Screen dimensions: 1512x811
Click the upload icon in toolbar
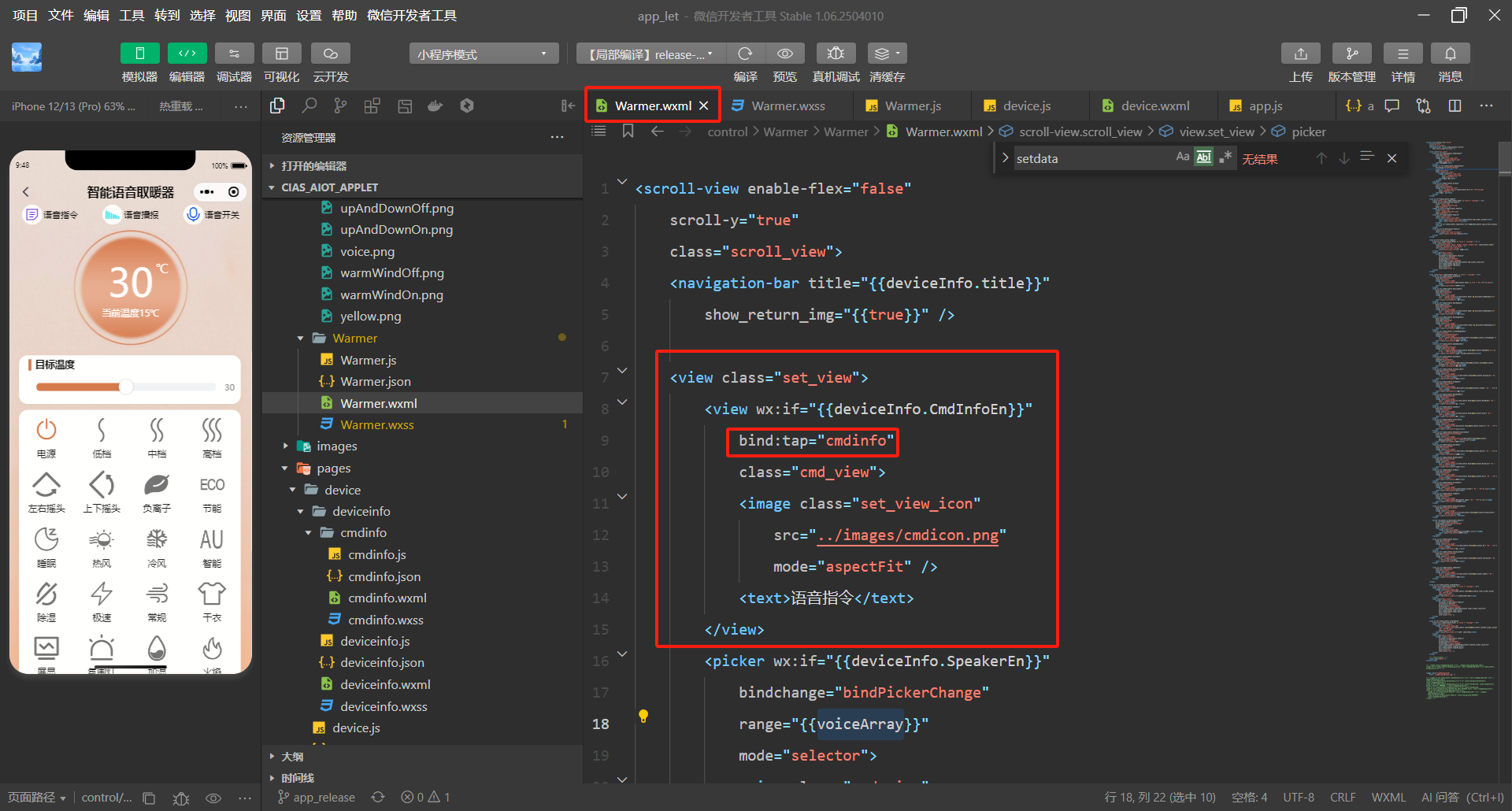1300,54
